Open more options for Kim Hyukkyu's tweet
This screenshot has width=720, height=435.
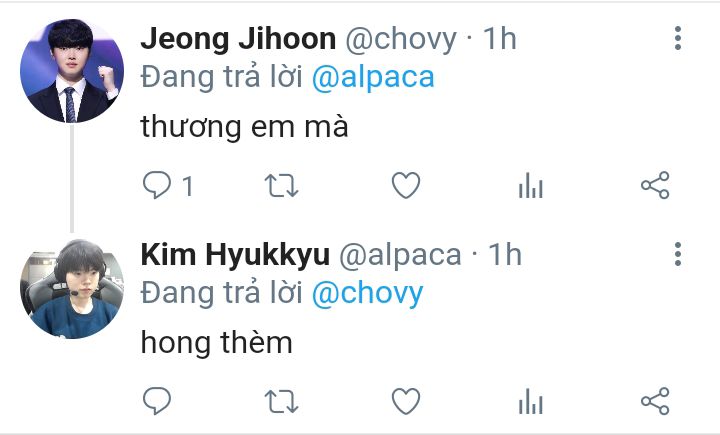pyautogui.click(x=678, y=254)
